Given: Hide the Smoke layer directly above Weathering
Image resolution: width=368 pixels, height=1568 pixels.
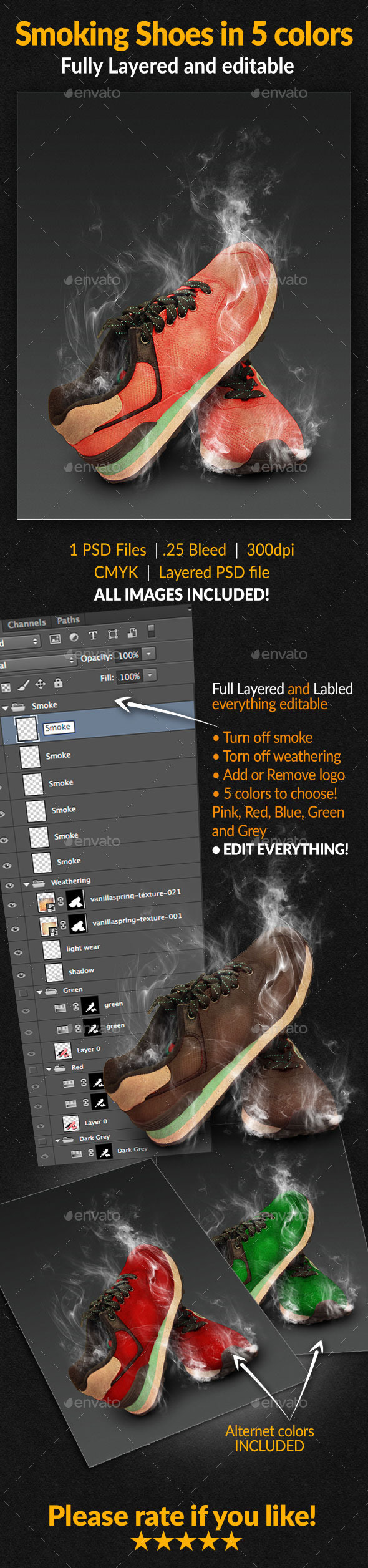Looking at the screenshot, I should [7, 866].
